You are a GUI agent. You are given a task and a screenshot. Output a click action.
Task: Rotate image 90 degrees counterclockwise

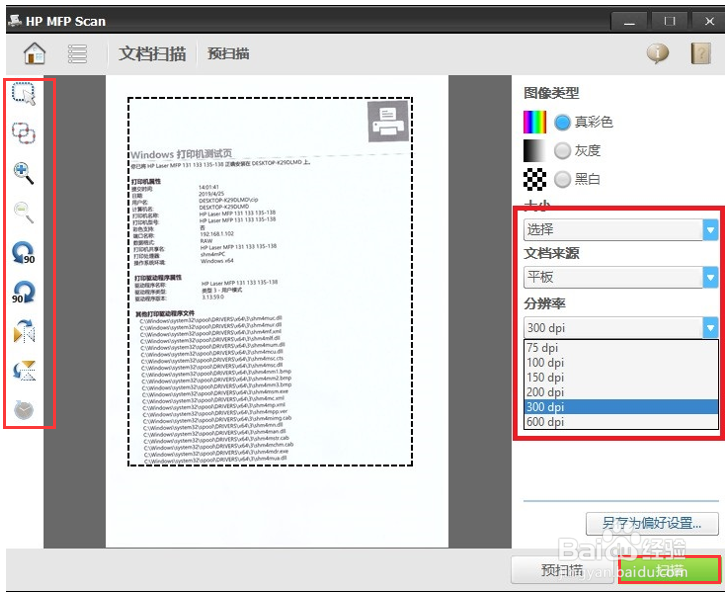[24, 253]
